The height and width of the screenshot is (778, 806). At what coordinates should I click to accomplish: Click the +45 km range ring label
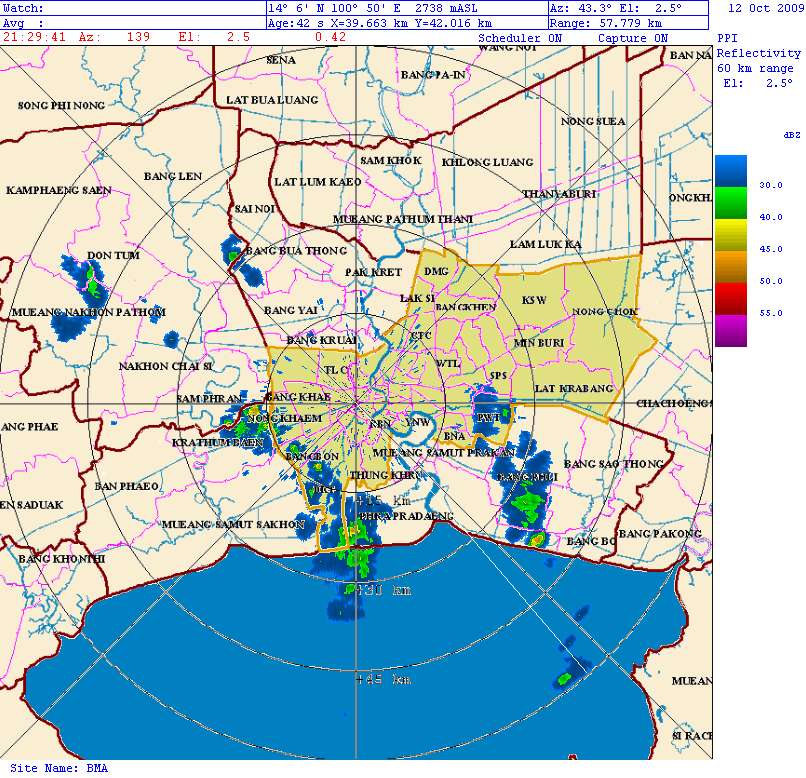(383, 679)
